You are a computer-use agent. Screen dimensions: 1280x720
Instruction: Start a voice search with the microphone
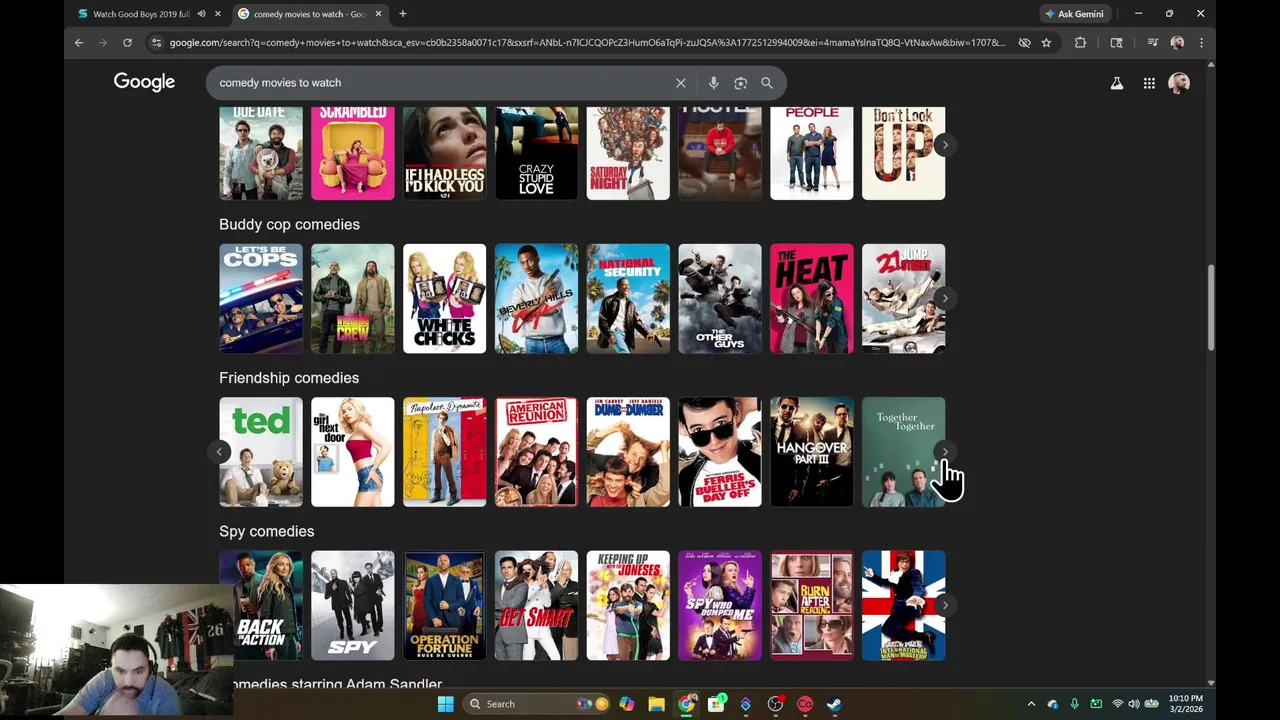click(713, 83)
